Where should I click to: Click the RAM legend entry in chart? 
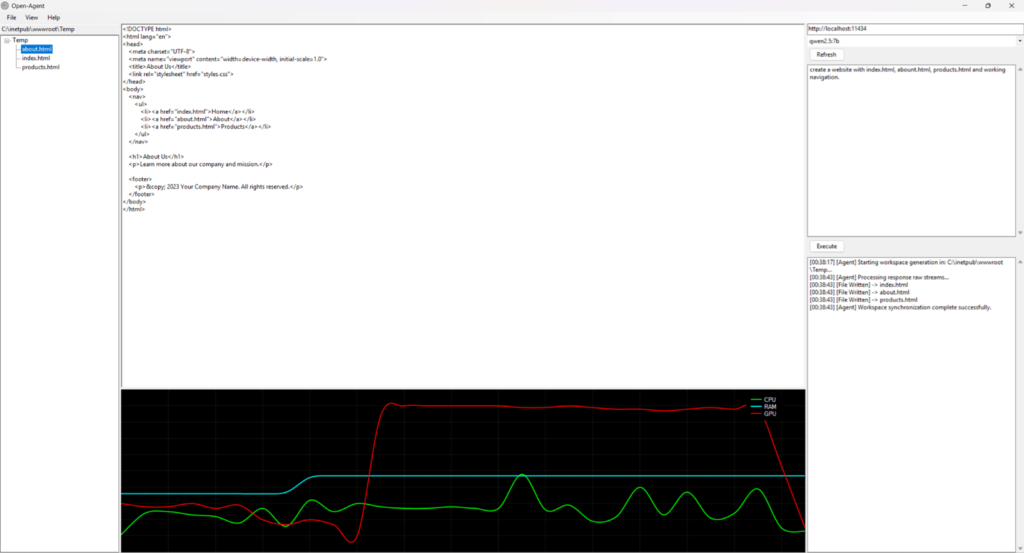763,407
